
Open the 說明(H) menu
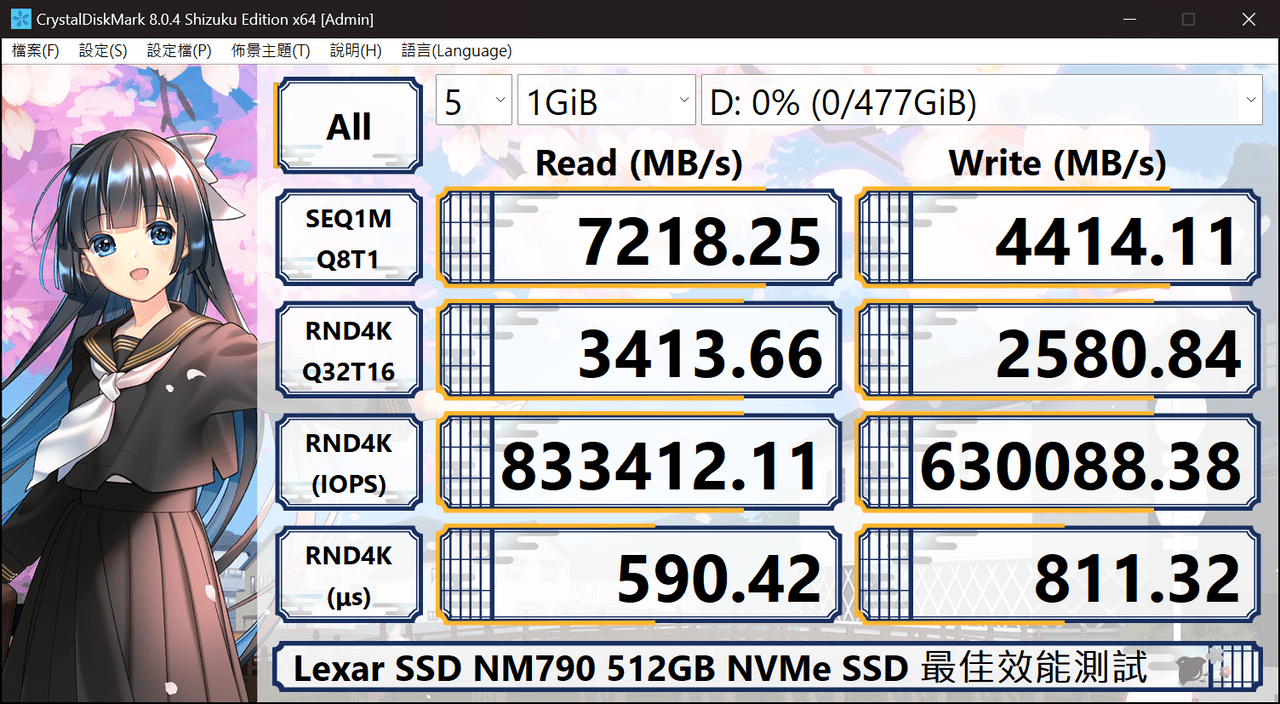click(356, 51)
